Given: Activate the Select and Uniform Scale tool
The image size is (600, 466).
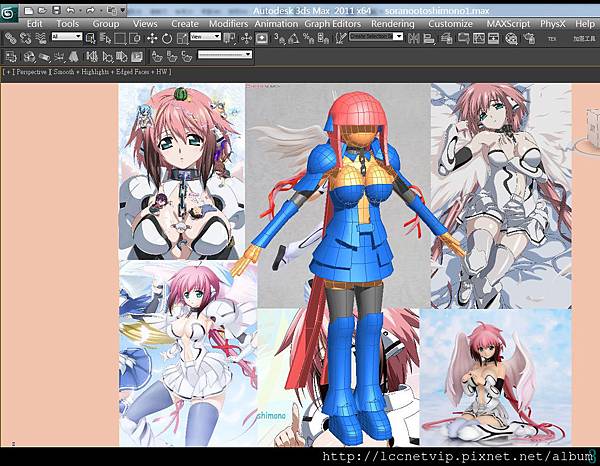Looking at the screenshot, I should pos(182,38).
